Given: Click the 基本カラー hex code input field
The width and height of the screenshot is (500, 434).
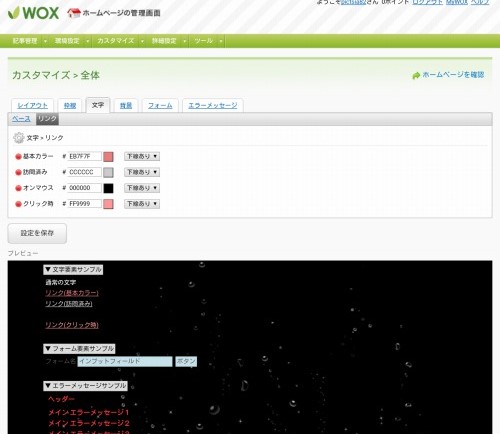Looking at the screenshot, I should tap(85, 156).
